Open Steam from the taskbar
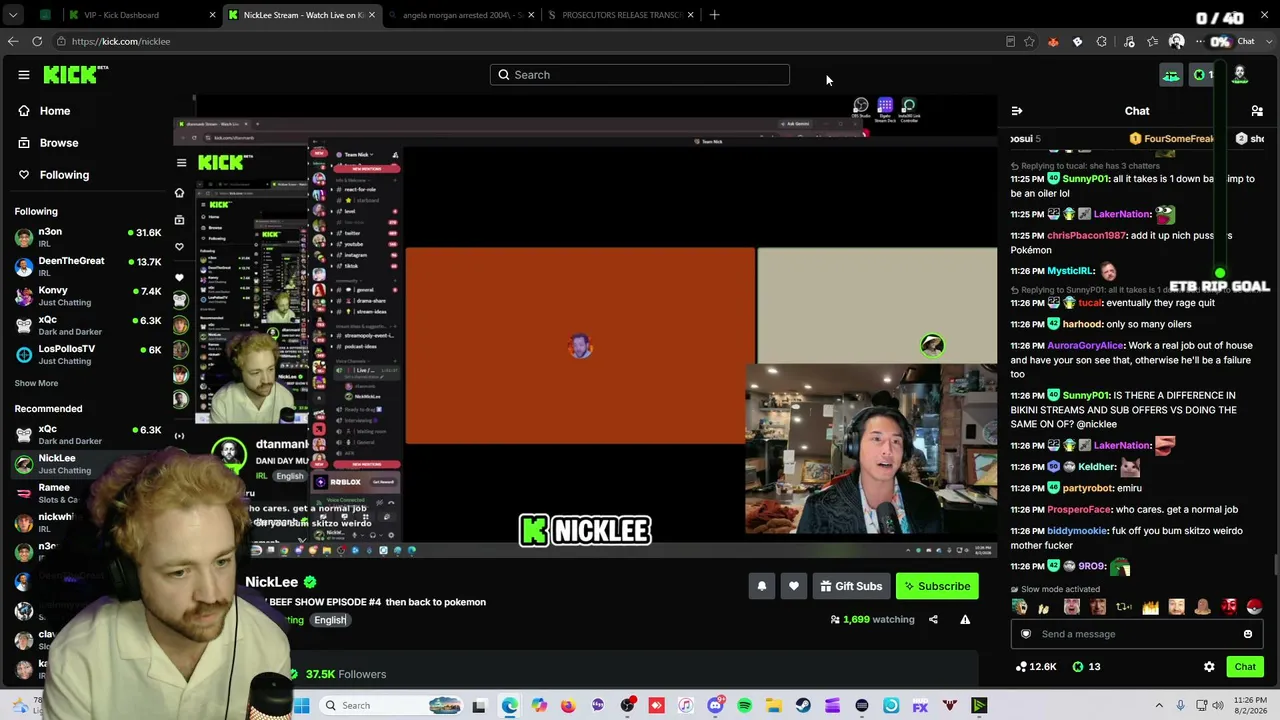Image resolution: width=1280 pixels, height=720 pixels. coord(803,706)
